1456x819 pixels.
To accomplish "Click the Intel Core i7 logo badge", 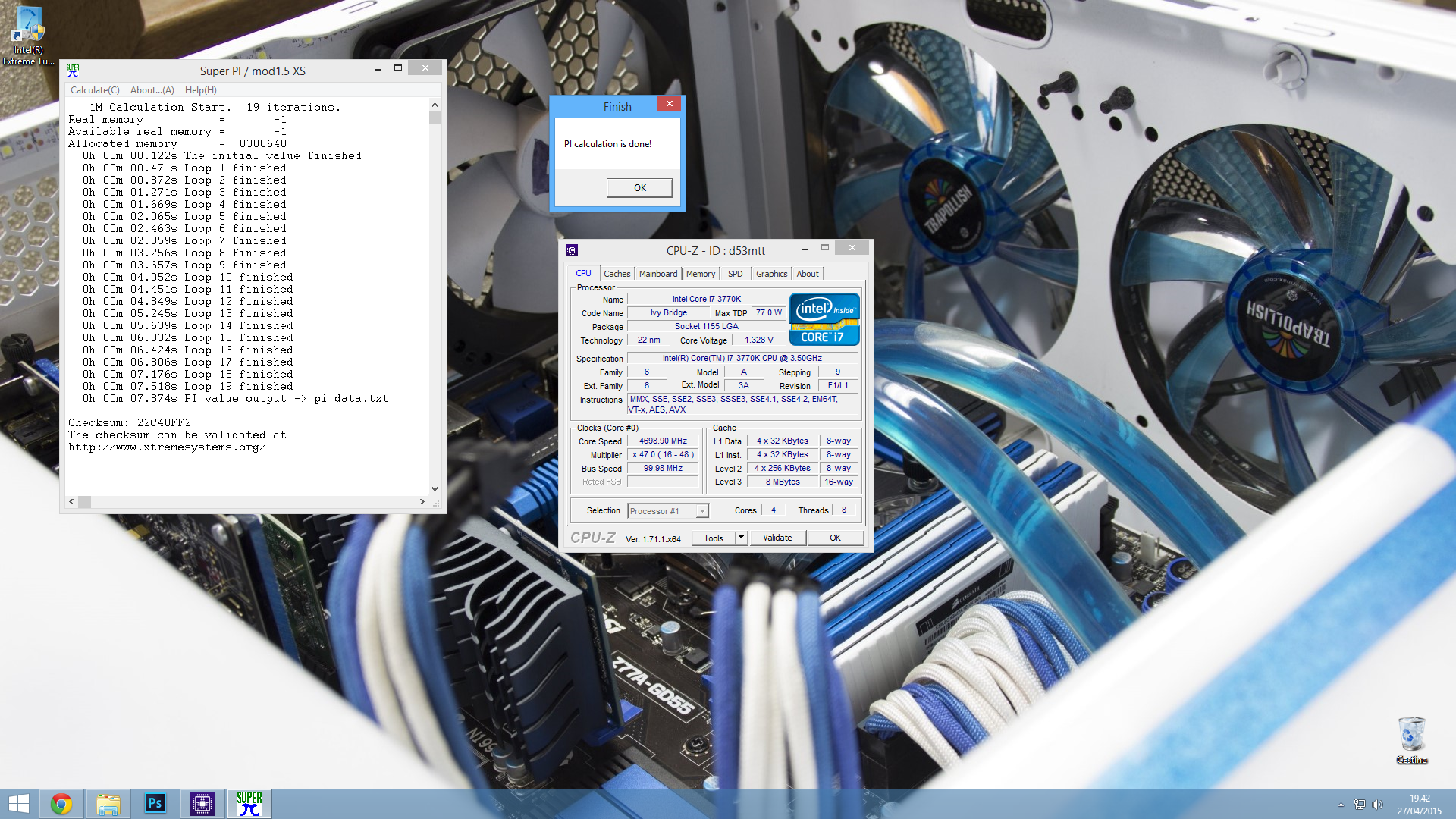I will tap(824, 319).
